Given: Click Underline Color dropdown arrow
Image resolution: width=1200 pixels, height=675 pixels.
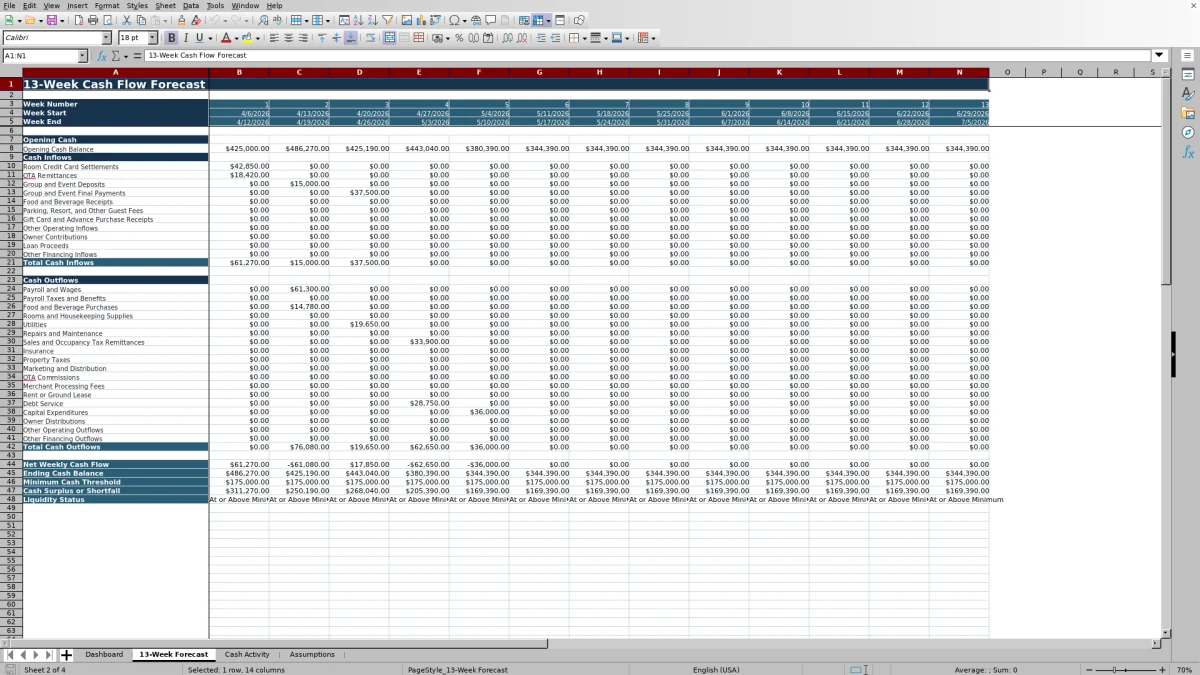Looking at the screenshot, I should (210, 38).
